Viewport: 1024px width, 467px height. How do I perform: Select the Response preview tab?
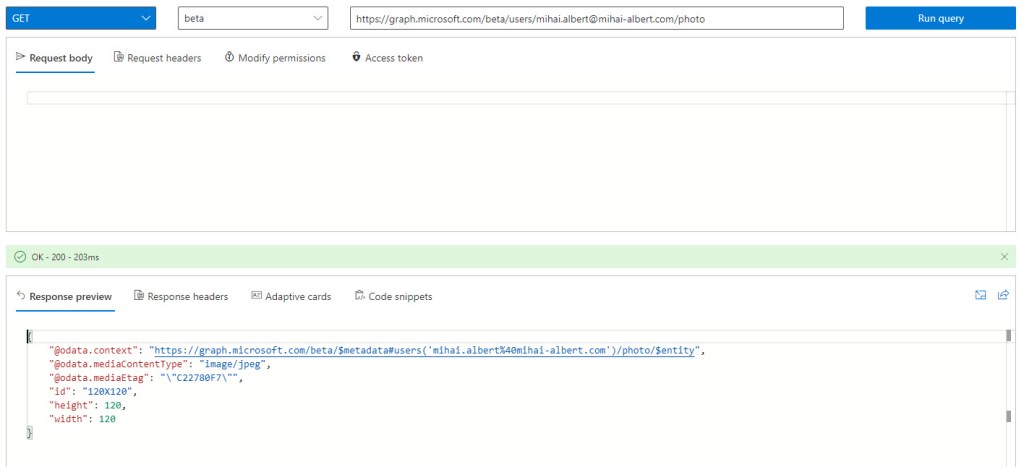click(64, 296)
